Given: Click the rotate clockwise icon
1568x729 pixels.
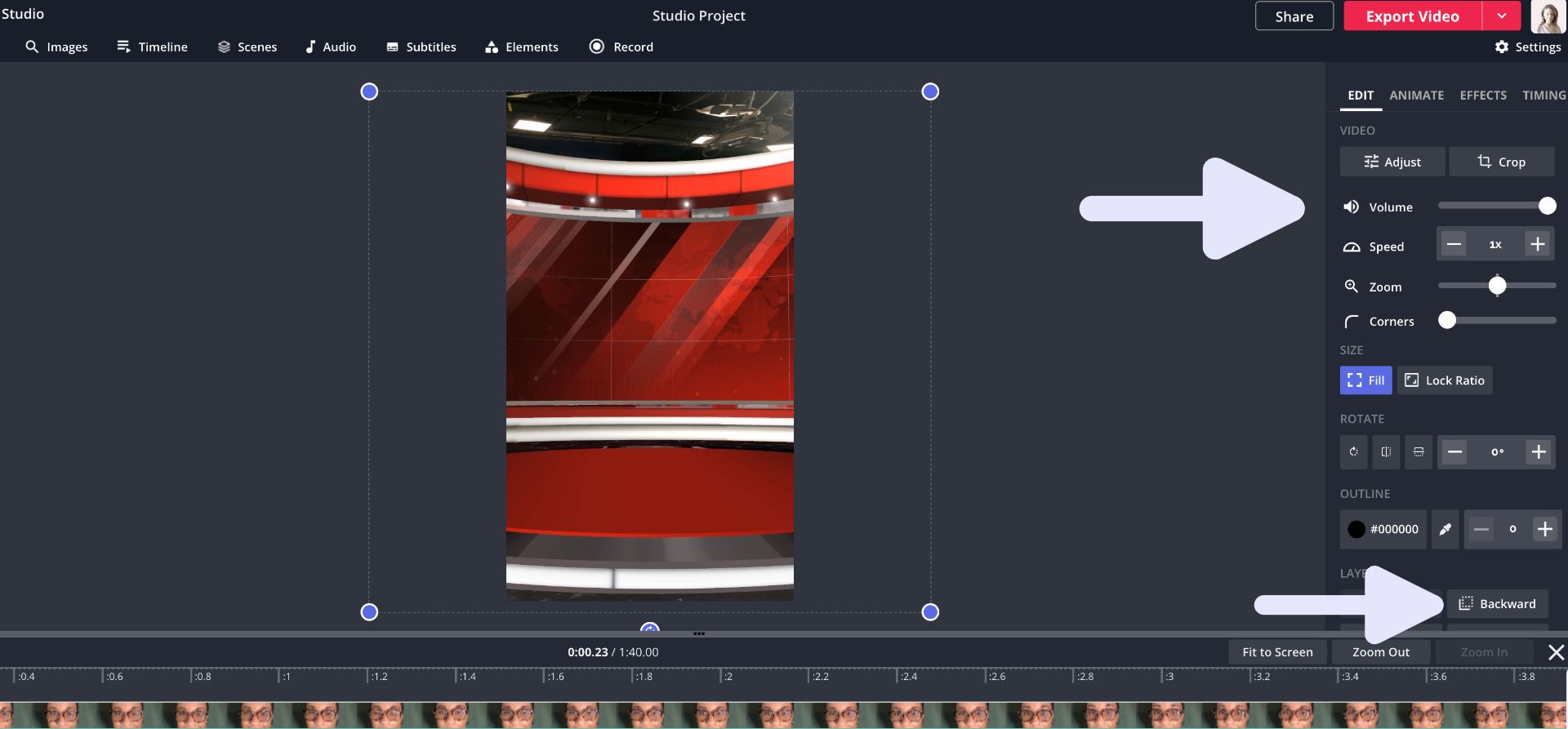Looking at the screenshot, I should (1353, 452).
